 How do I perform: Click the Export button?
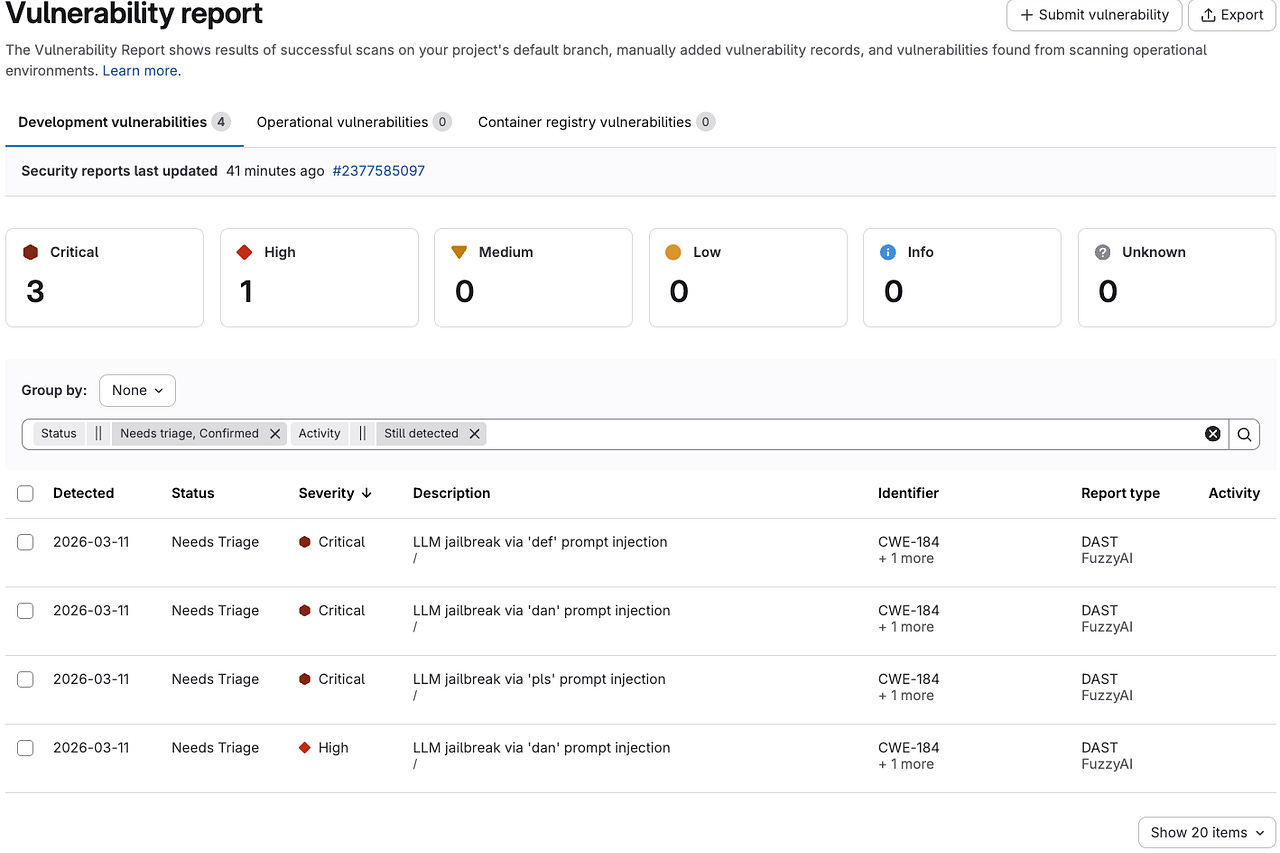tap(1232, 15)
